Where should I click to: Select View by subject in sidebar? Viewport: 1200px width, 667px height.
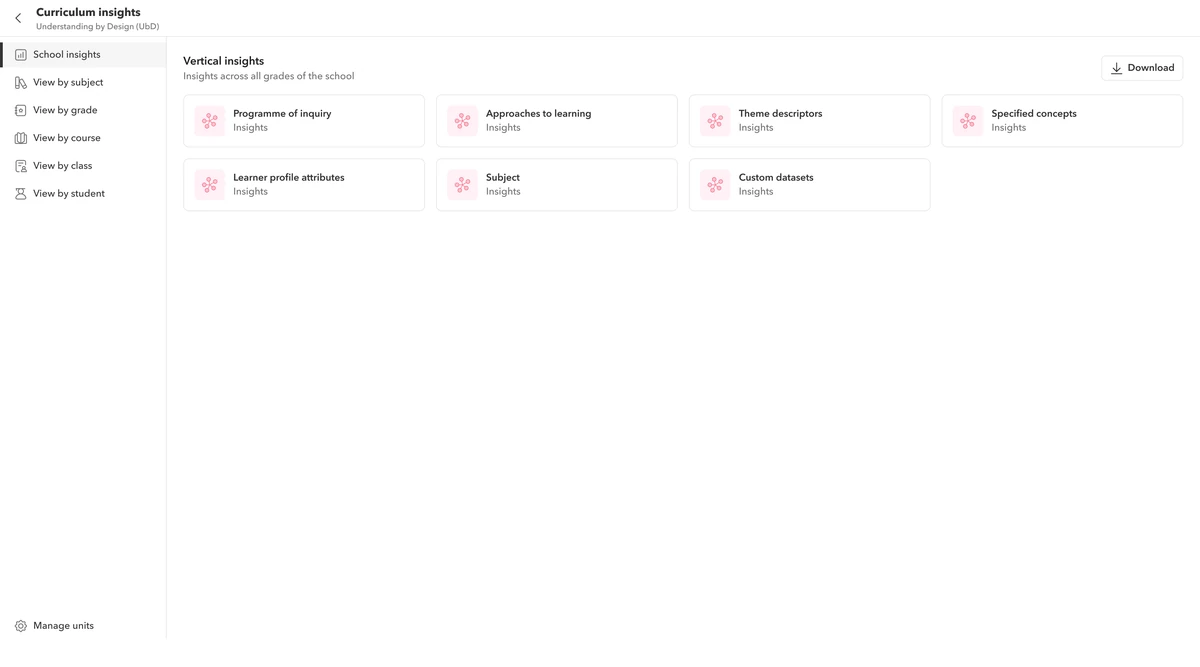(83, 83)
